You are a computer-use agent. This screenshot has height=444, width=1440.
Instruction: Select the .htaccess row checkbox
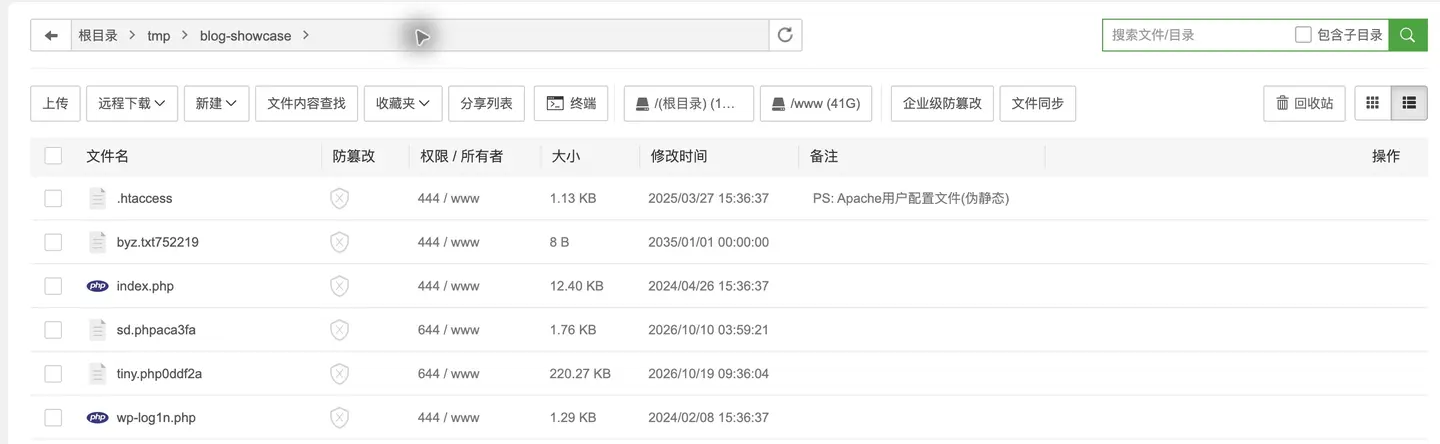pyautogui.click(x=53, y=198)
